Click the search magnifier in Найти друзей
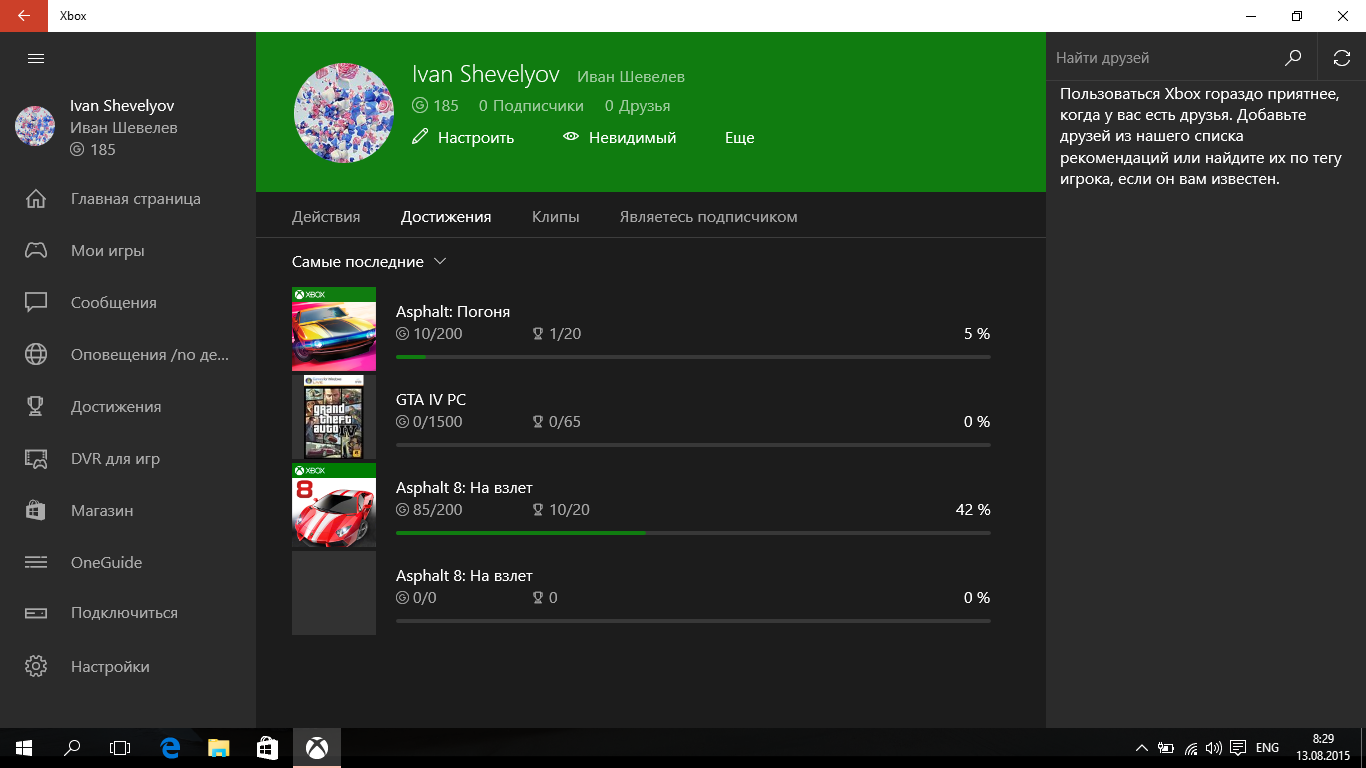 click(x=1293, y=58)
